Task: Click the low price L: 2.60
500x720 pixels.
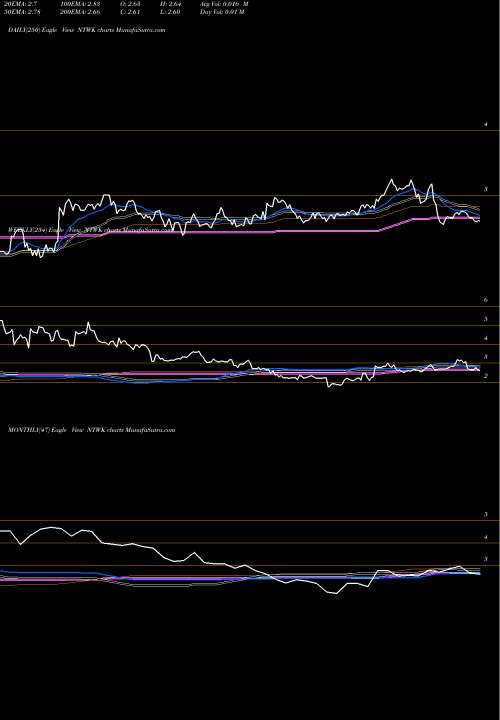Action: 171,12
